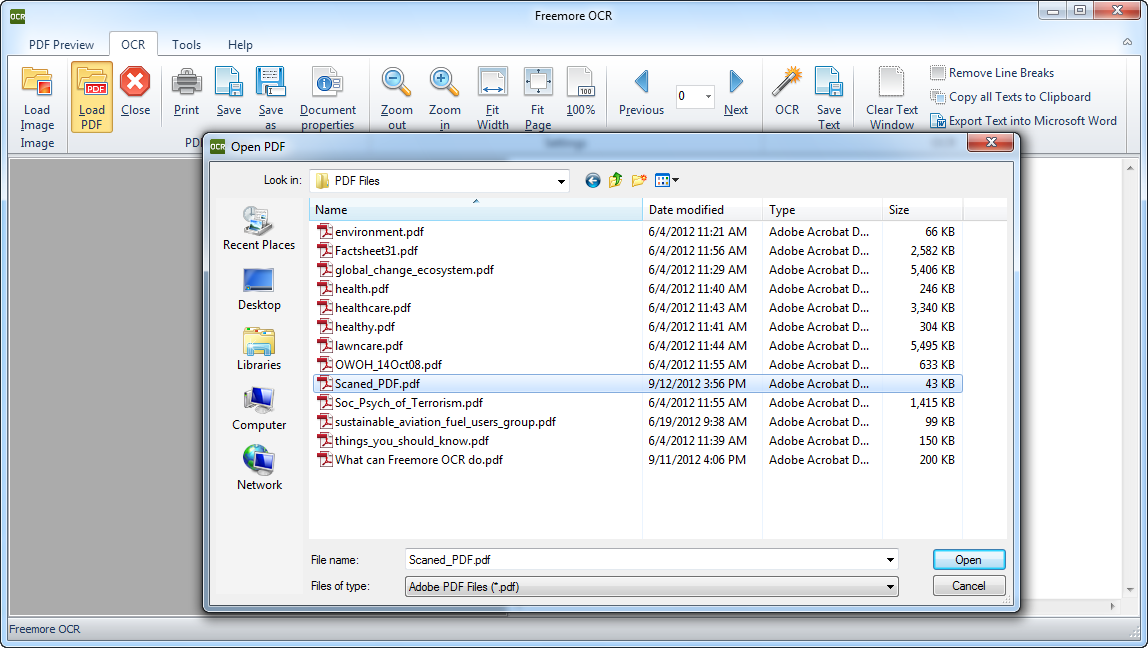Switch to the Tools tab

point(187,45)
